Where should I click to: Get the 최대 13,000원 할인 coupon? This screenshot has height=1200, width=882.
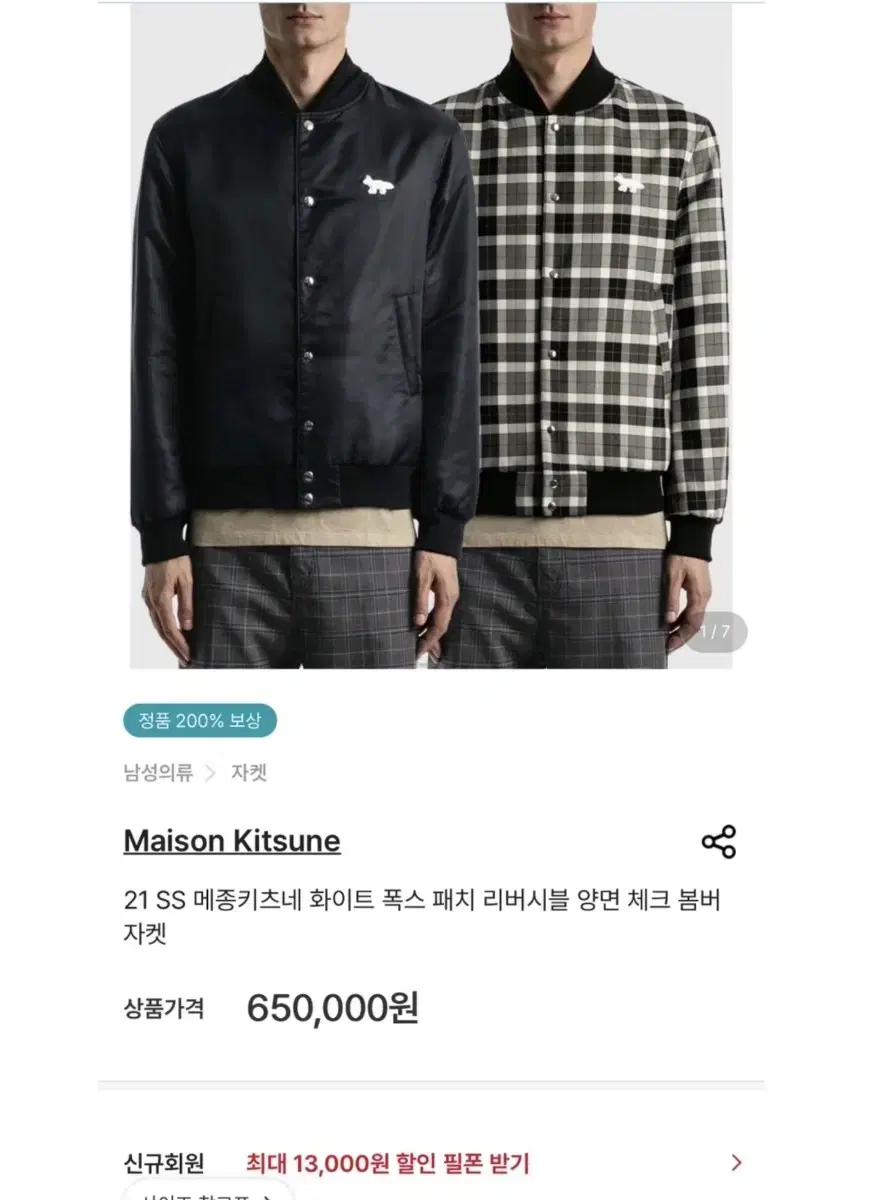[388, 1164]
